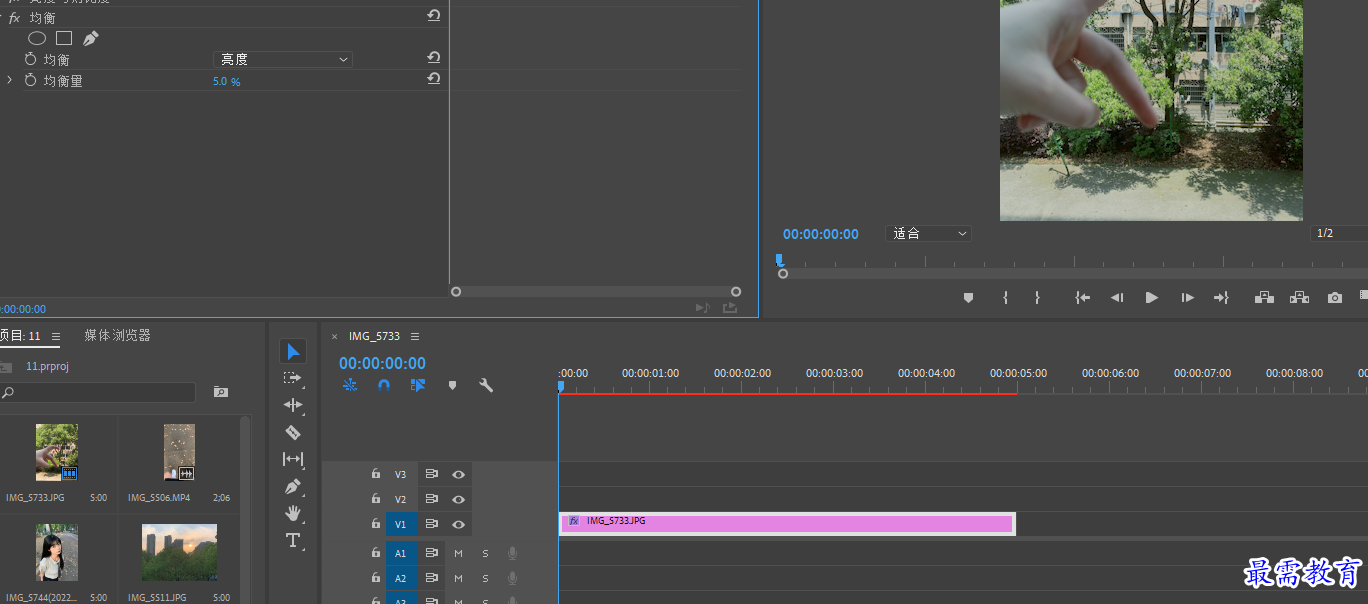The image size is (1368, 604).
Task: Expand the 均衡量 parameter
Action: point(10,80)
